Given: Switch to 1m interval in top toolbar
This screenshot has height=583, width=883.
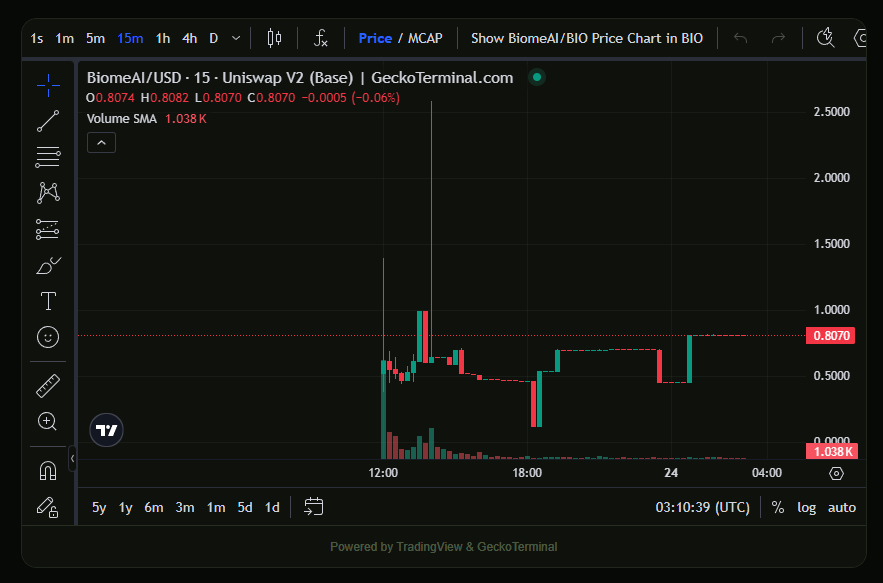Looking at the screenshot, I should pos(65,38).
